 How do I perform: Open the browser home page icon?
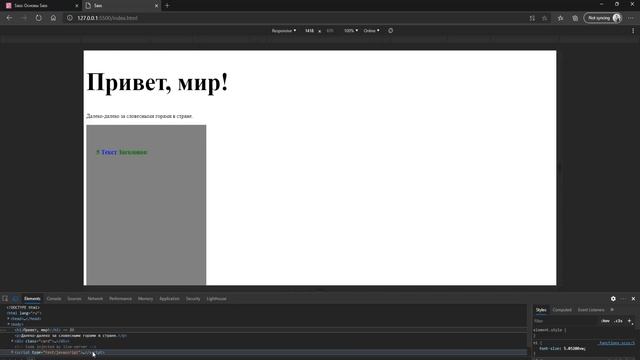tap(53, 18)
